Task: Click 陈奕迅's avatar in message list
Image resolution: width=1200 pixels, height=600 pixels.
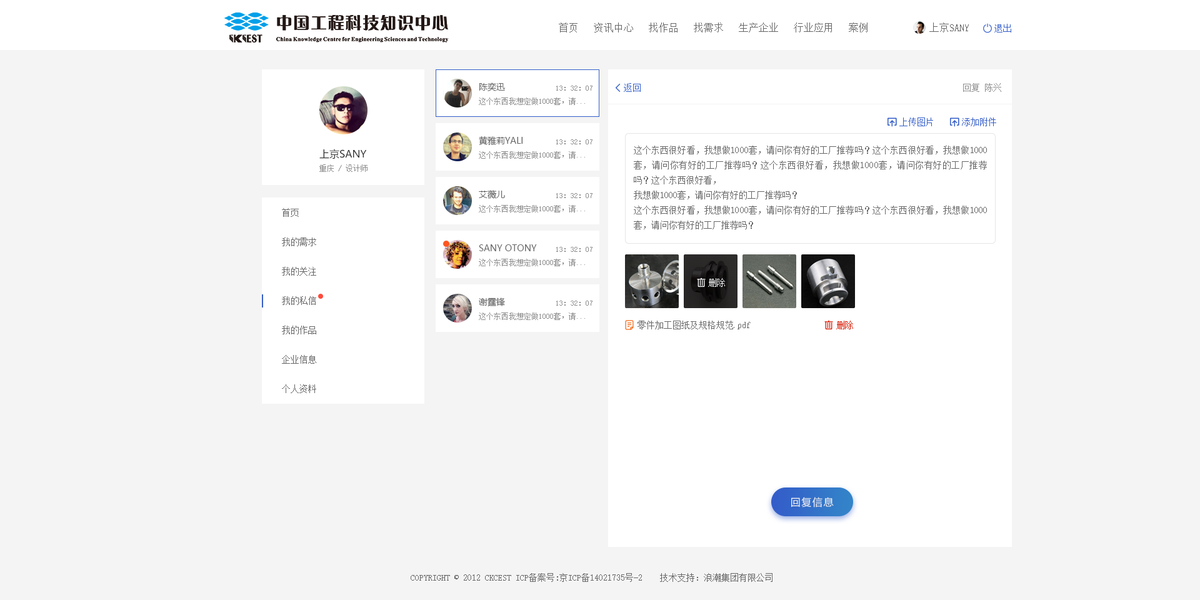Action: pos(457,93)
